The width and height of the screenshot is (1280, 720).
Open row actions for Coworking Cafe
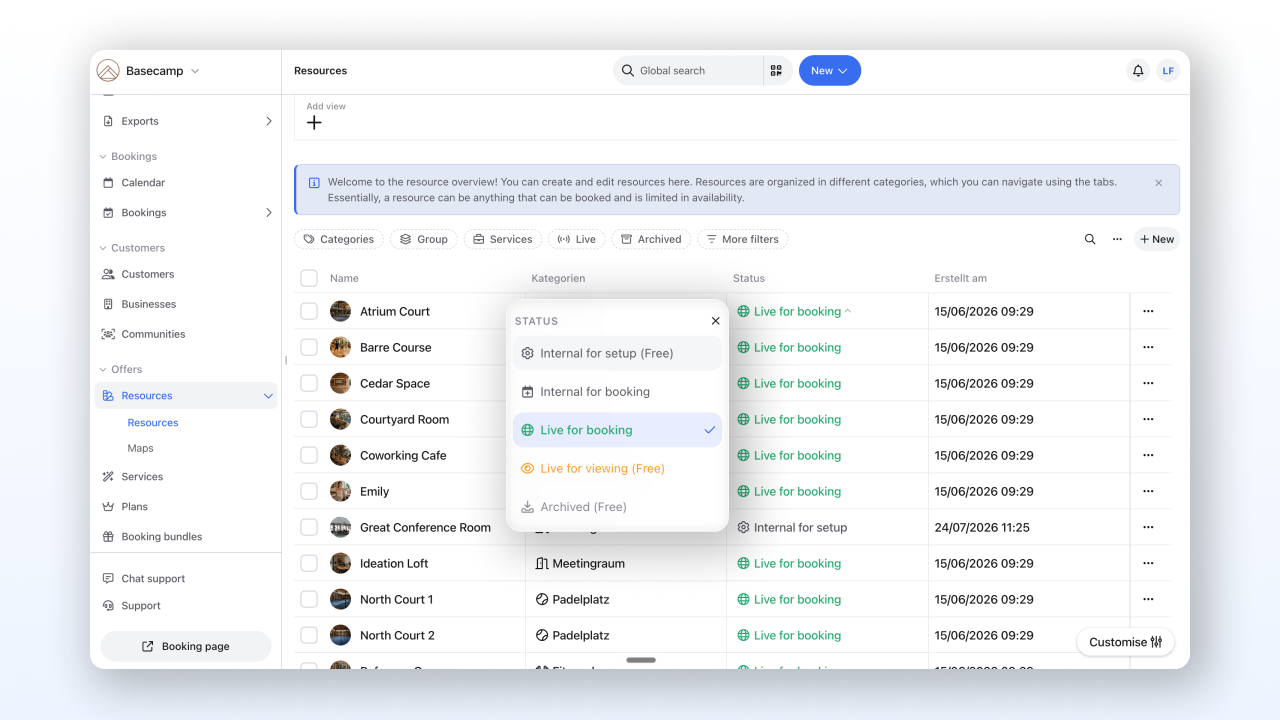1148,455
